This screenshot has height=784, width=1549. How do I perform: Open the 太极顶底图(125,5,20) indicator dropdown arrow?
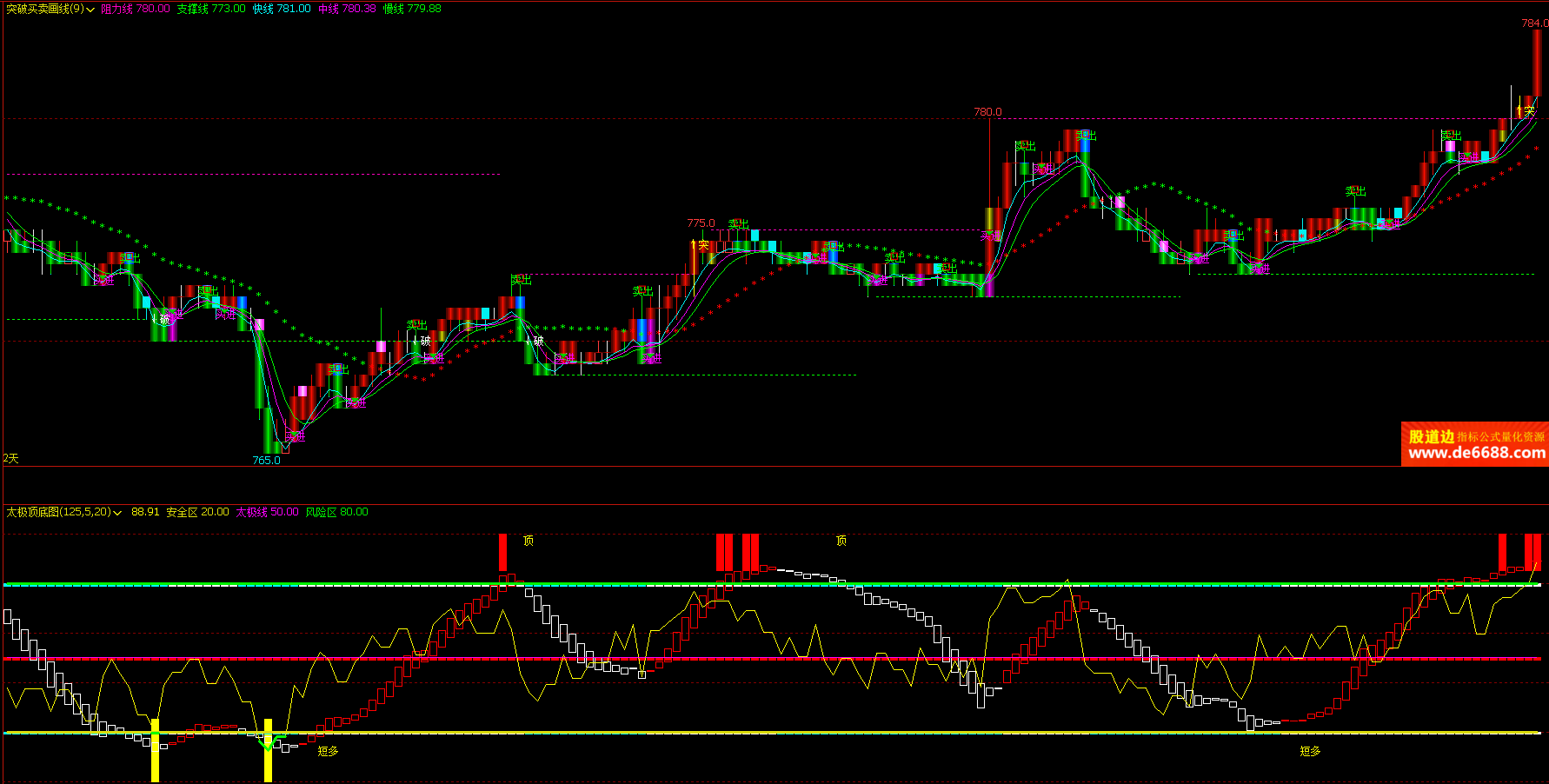click(117, 513)
